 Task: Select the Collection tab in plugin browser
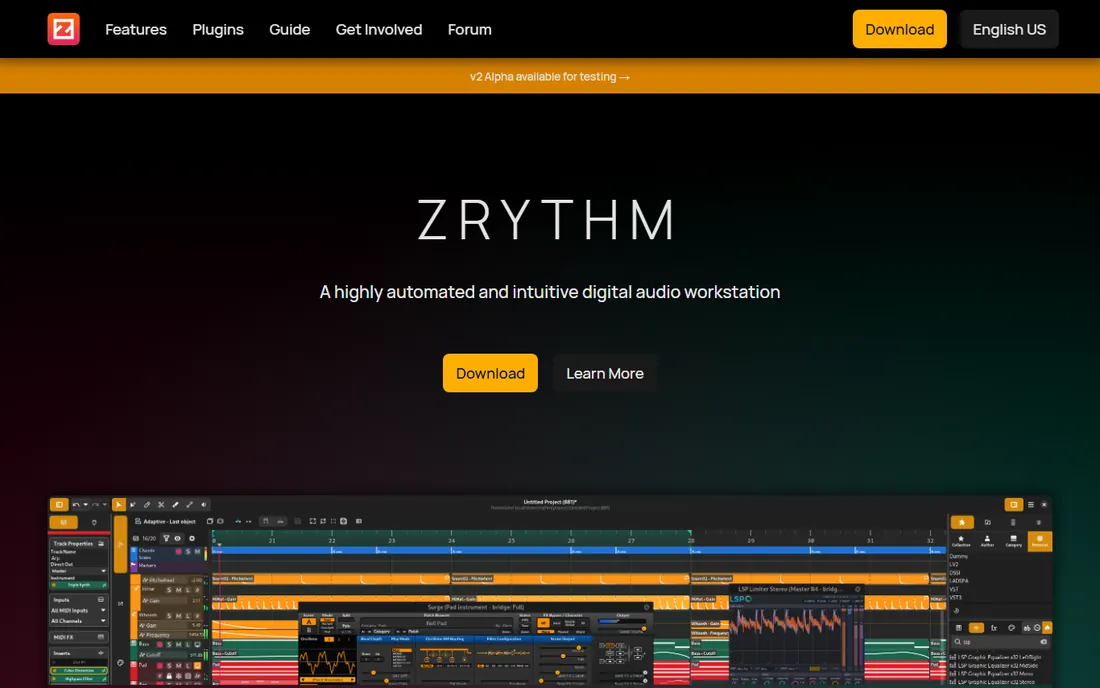click(x=961, y=541)
